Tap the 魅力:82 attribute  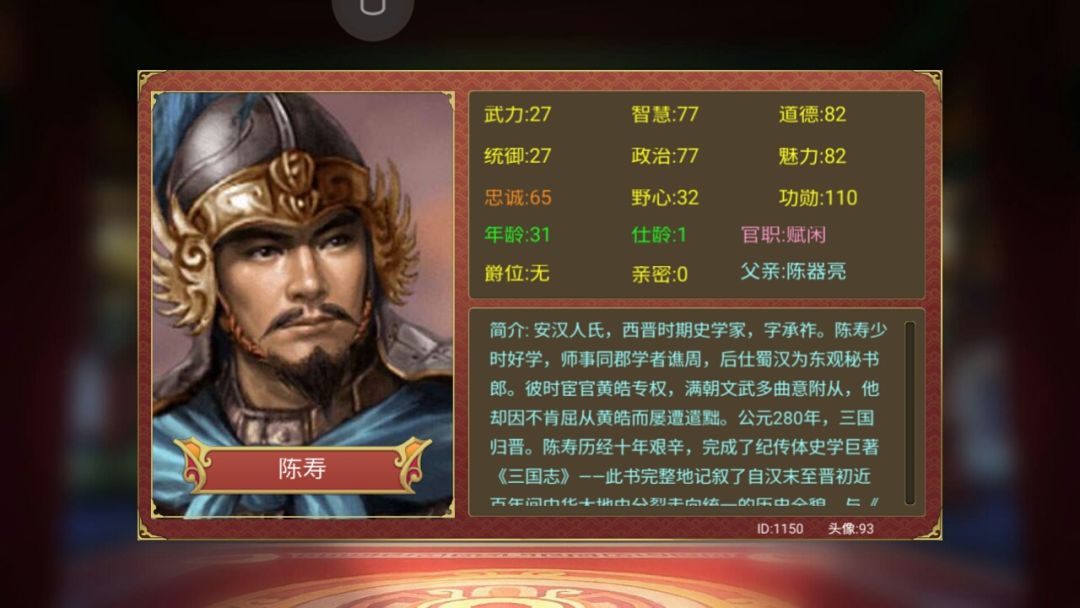pyautogui.click(x=812, y=156)
